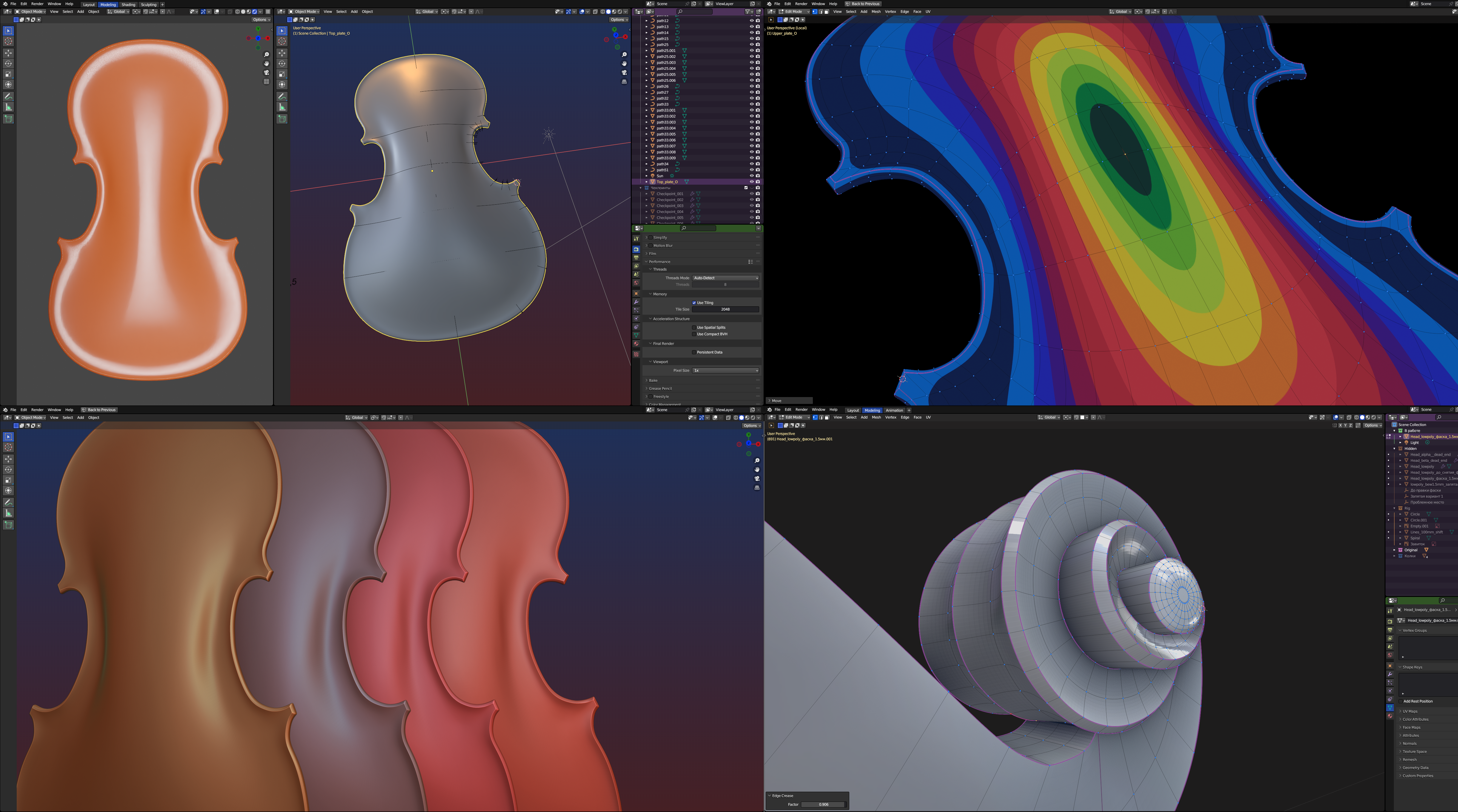This screenshot has height=812, width=1458.
Task: Pause the viewport render preview
Action: point(268,11)
